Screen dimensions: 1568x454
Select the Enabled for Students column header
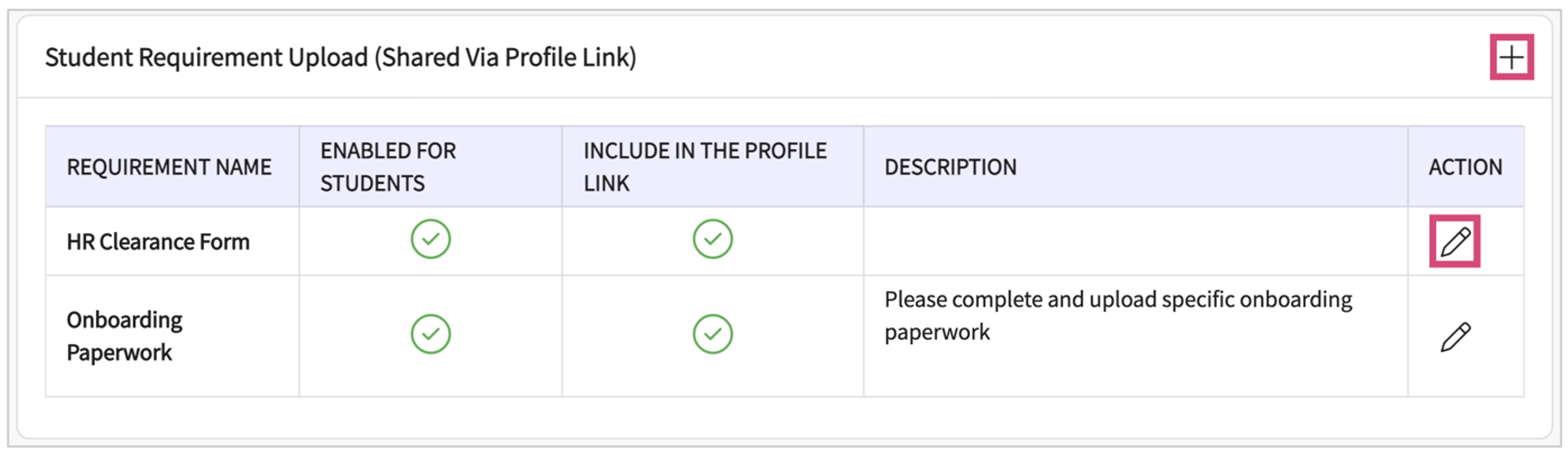tap(388, 167)
